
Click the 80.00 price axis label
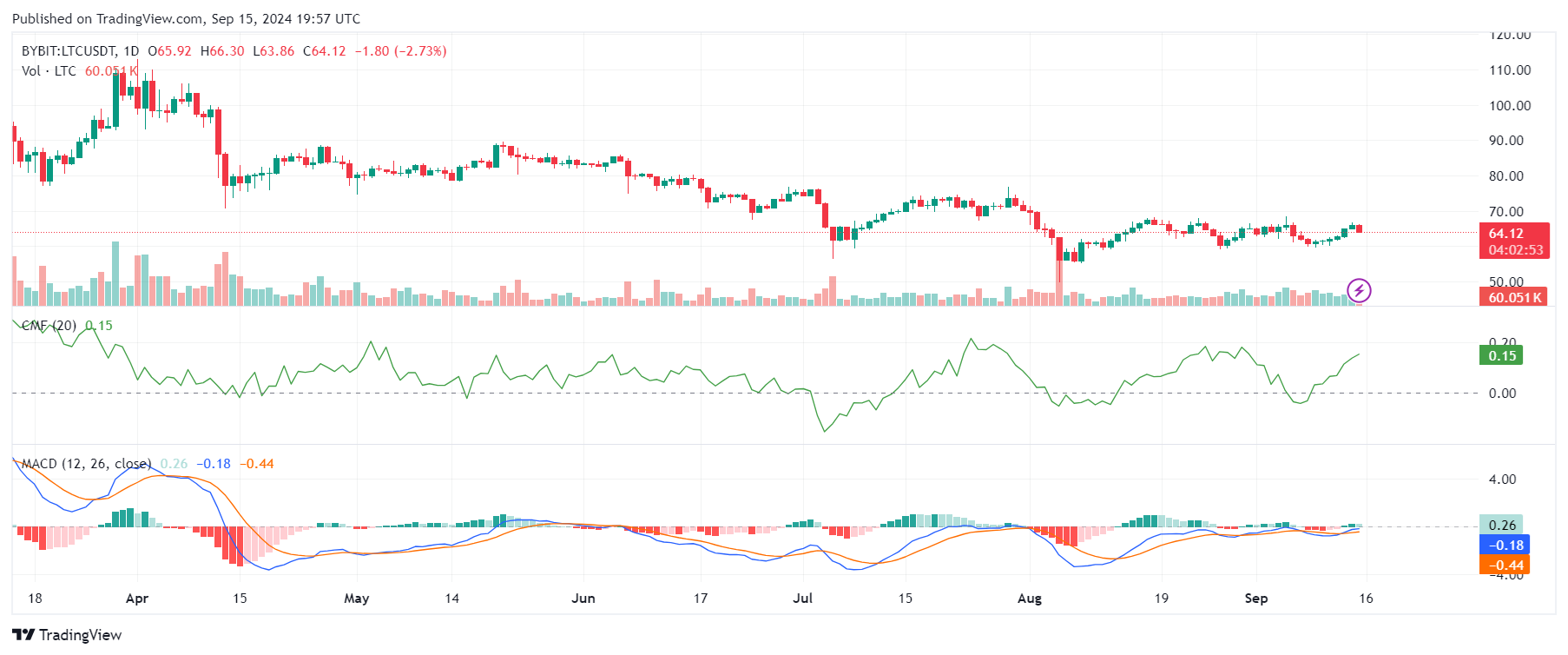click(1506, 176)
